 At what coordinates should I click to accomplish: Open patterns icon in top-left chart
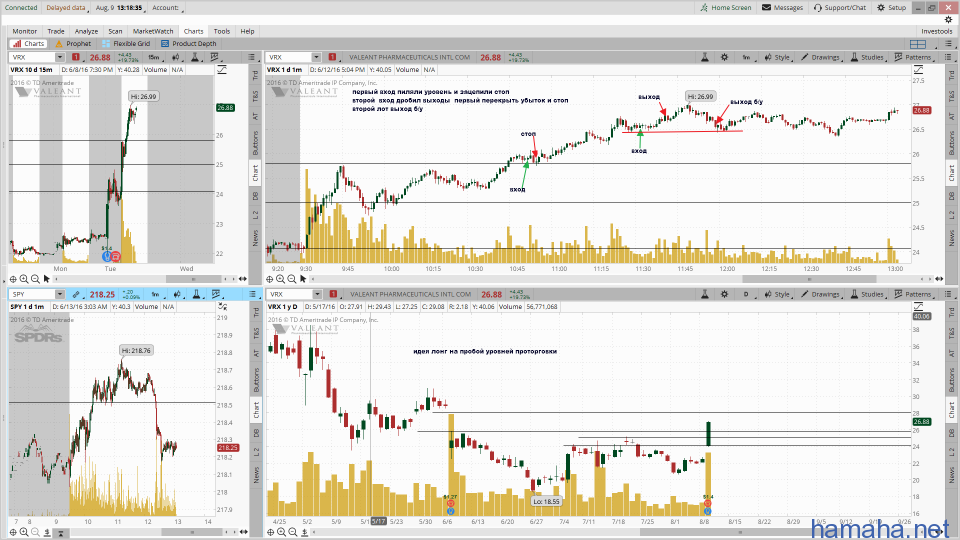point(215,57)
